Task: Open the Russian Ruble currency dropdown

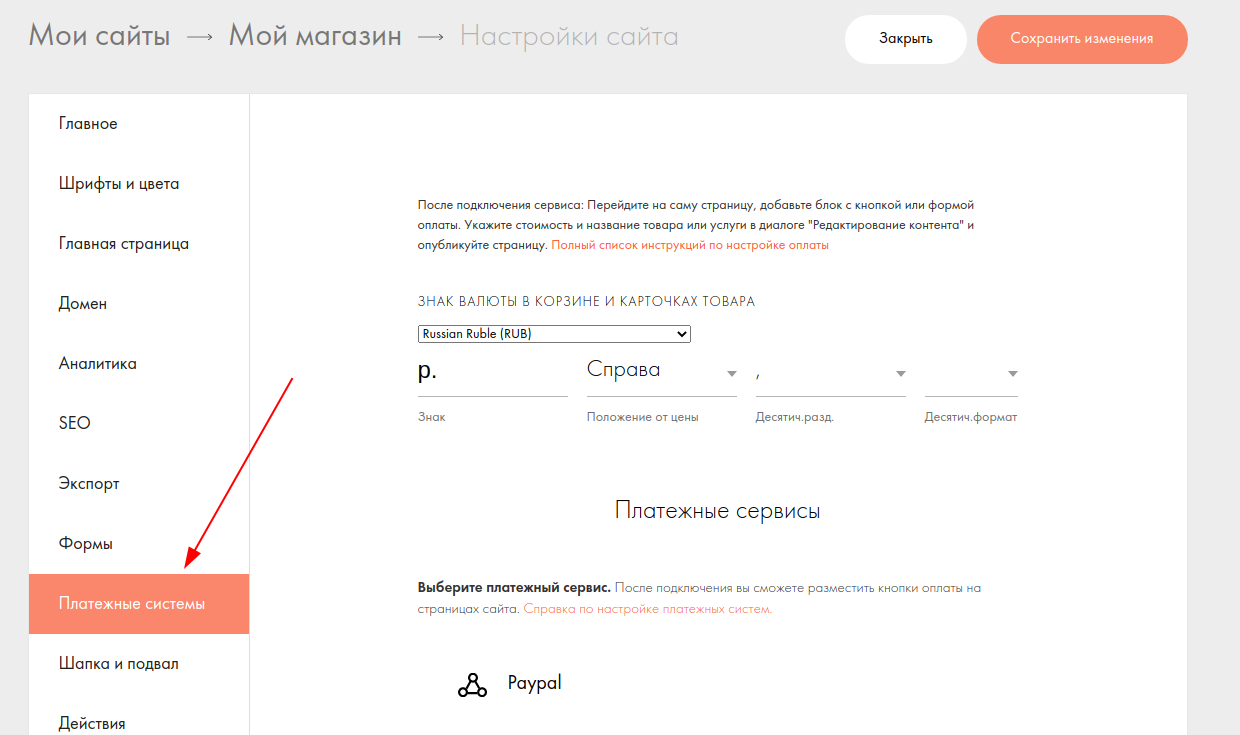Action: (554, 334)
